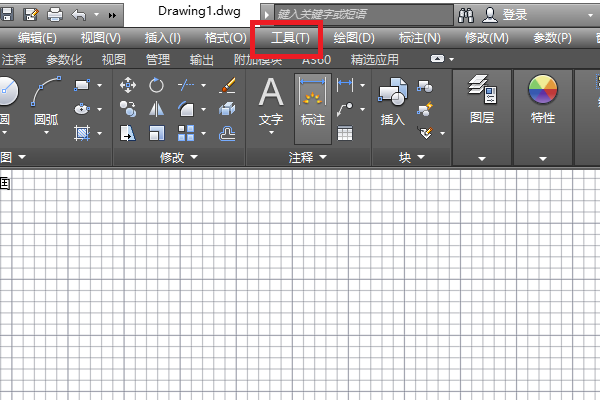This screenshot has width=600, height=400.
Task: Click the Insert block (插入) icon
Action: tap(393, 102)
